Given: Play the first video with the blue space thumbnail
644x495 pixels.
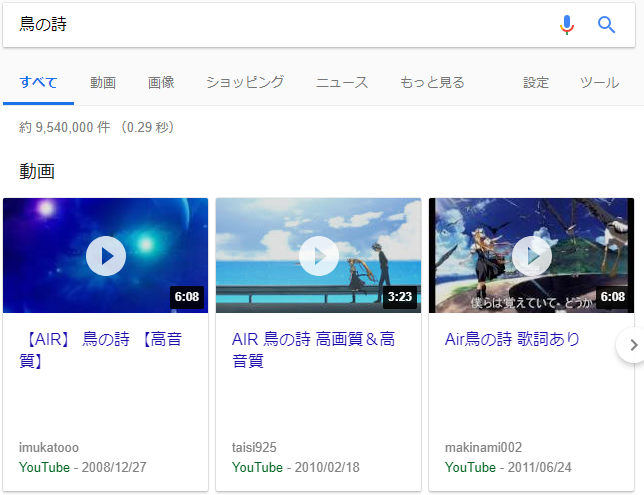Looking at the screenshot, I should coord(106,256).
